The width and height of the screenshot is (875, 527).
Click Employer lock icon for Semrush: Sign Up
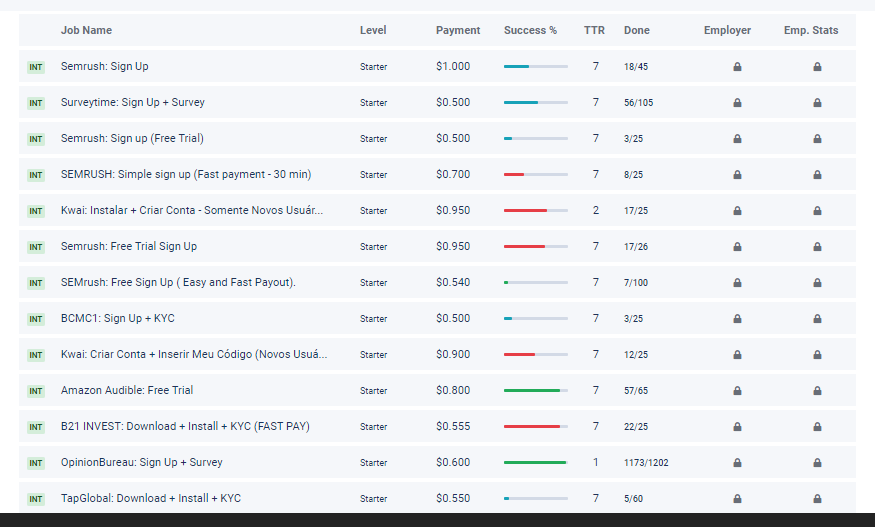pos(737,66)
